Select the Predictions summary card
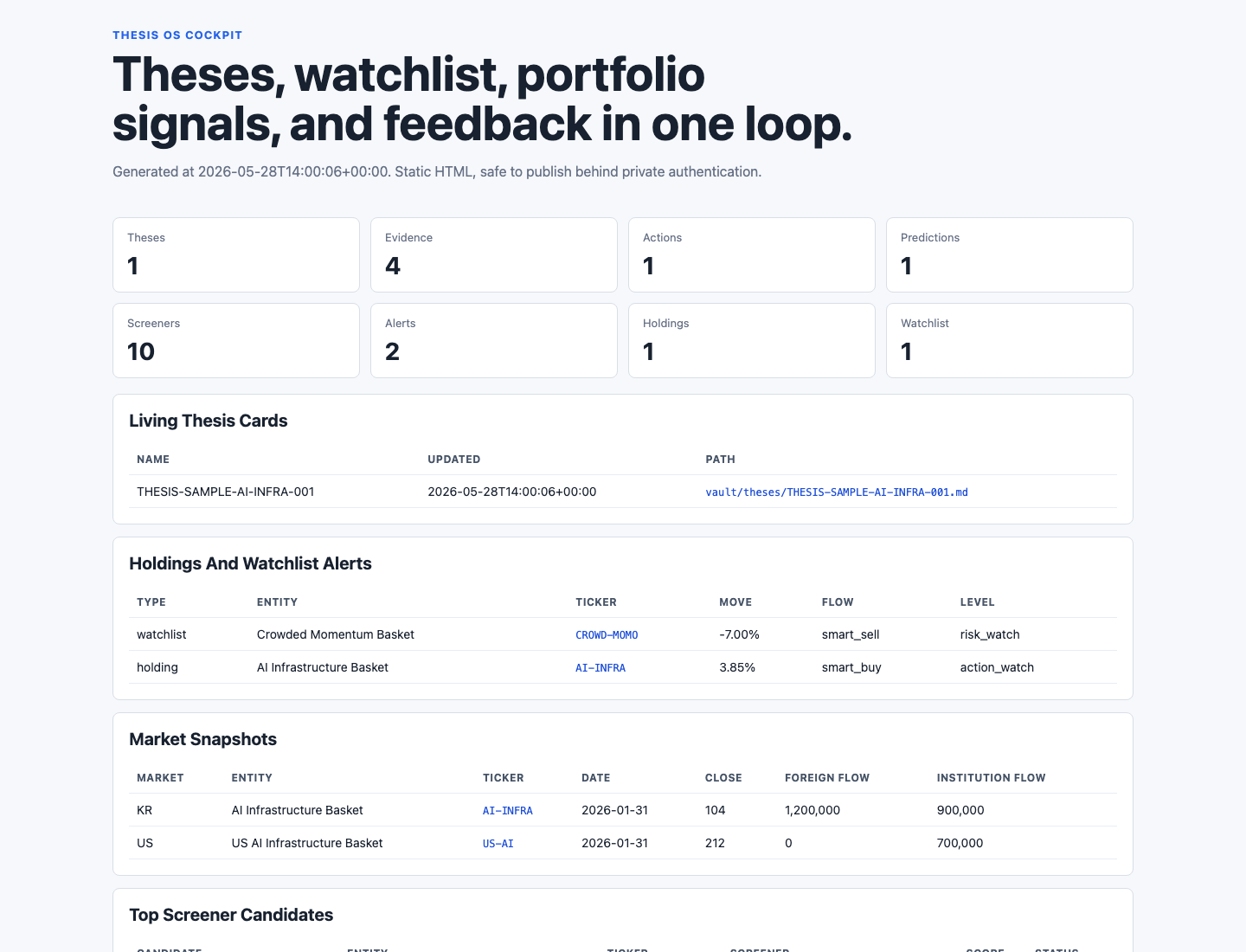The image size is (1246, 952). [1010, 254]
